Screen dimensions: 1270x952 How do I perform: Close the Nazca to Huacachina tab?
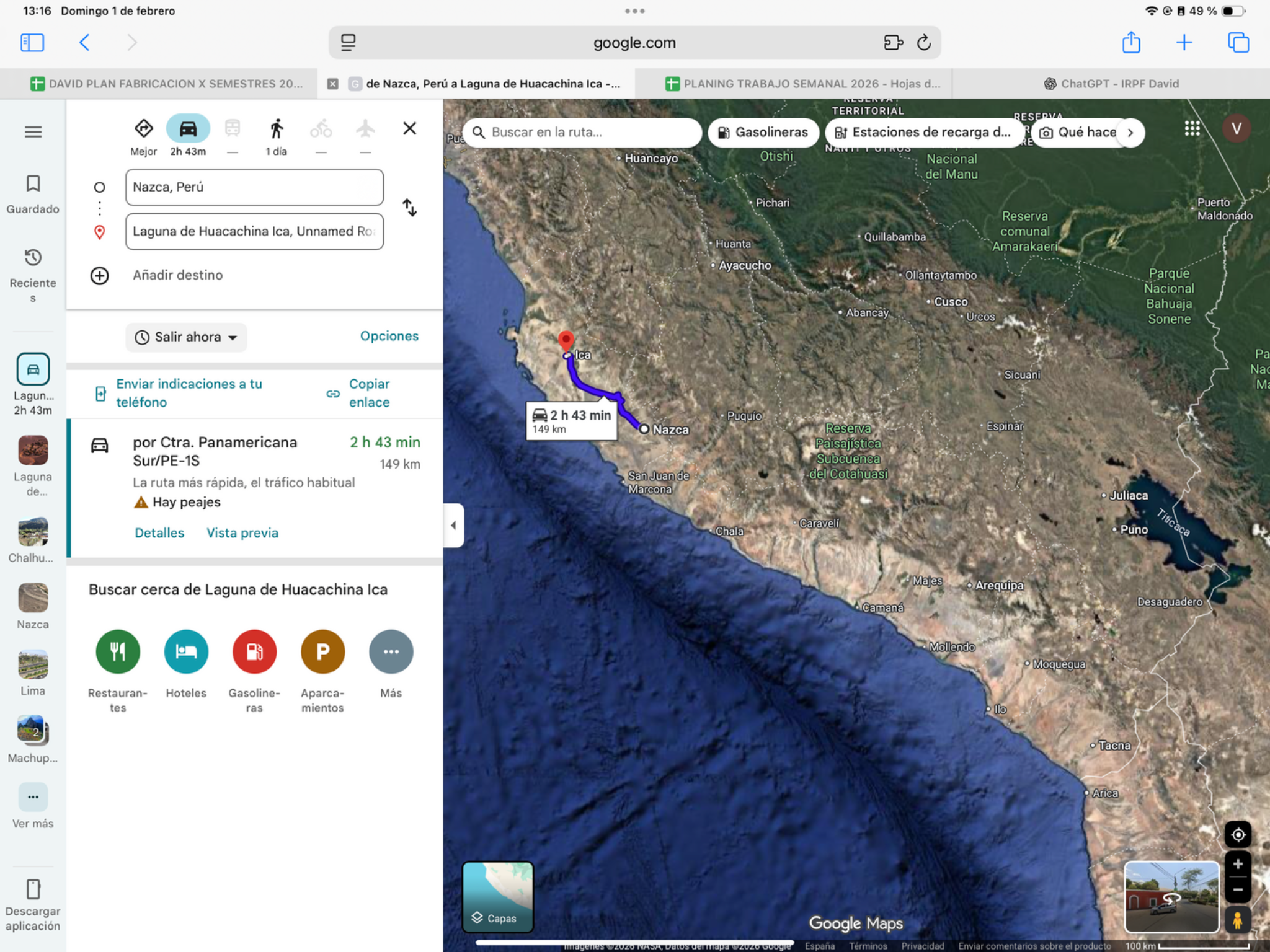click(333, 84)
